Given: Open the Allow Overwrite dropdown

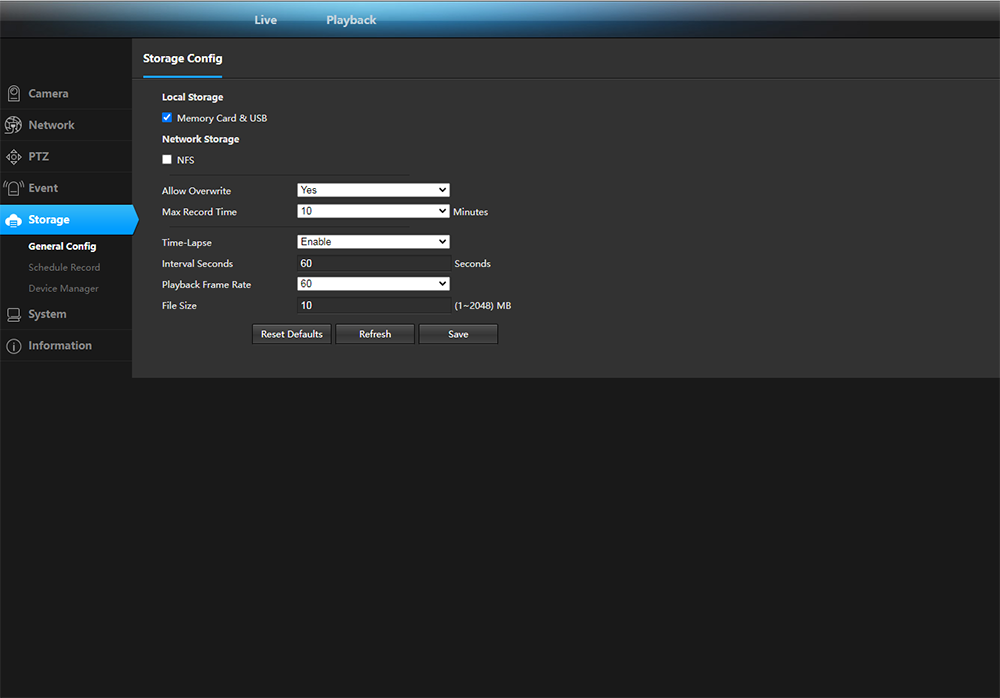Looking at the screenshot, I should point(373,190).
